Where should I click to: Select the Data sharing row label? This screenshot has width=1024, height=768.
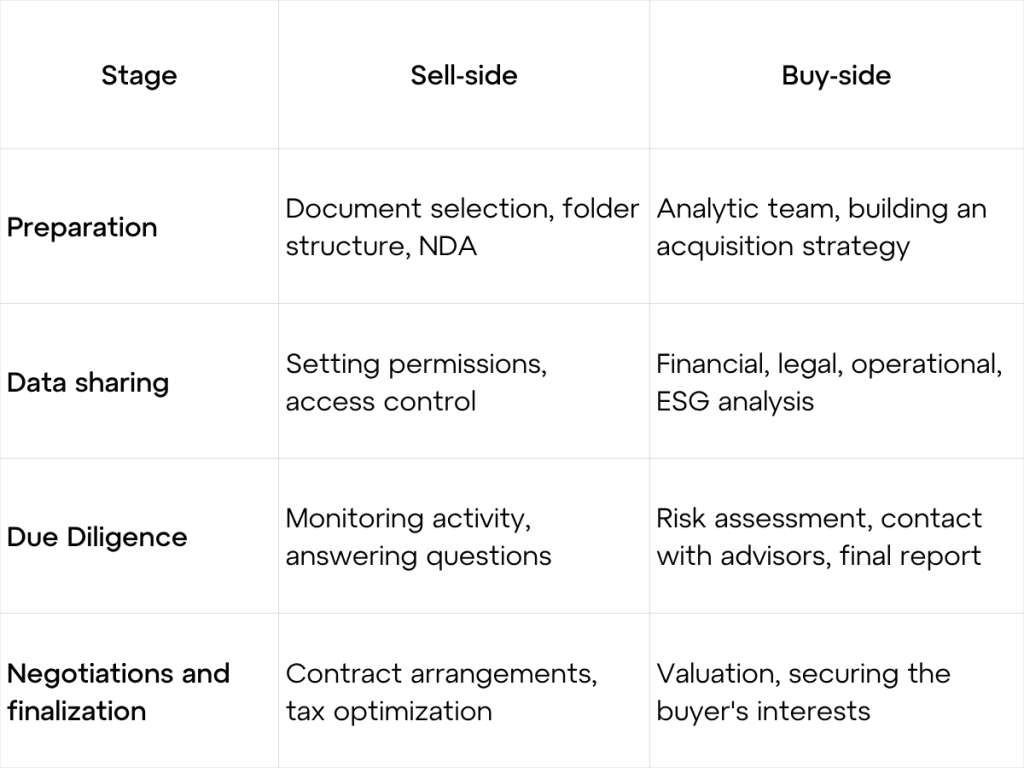(x=88, y=383)
